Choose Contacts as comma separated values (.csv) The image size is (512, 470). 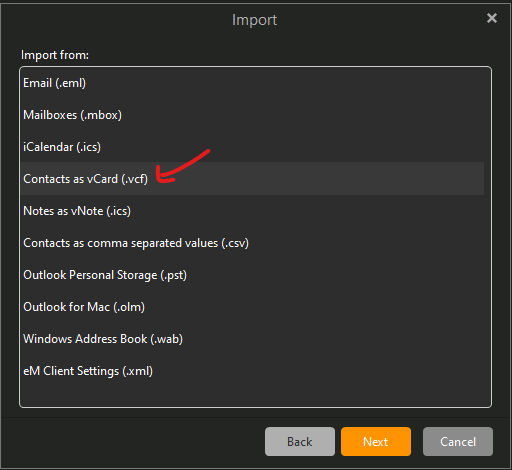[x=252, y=243]
